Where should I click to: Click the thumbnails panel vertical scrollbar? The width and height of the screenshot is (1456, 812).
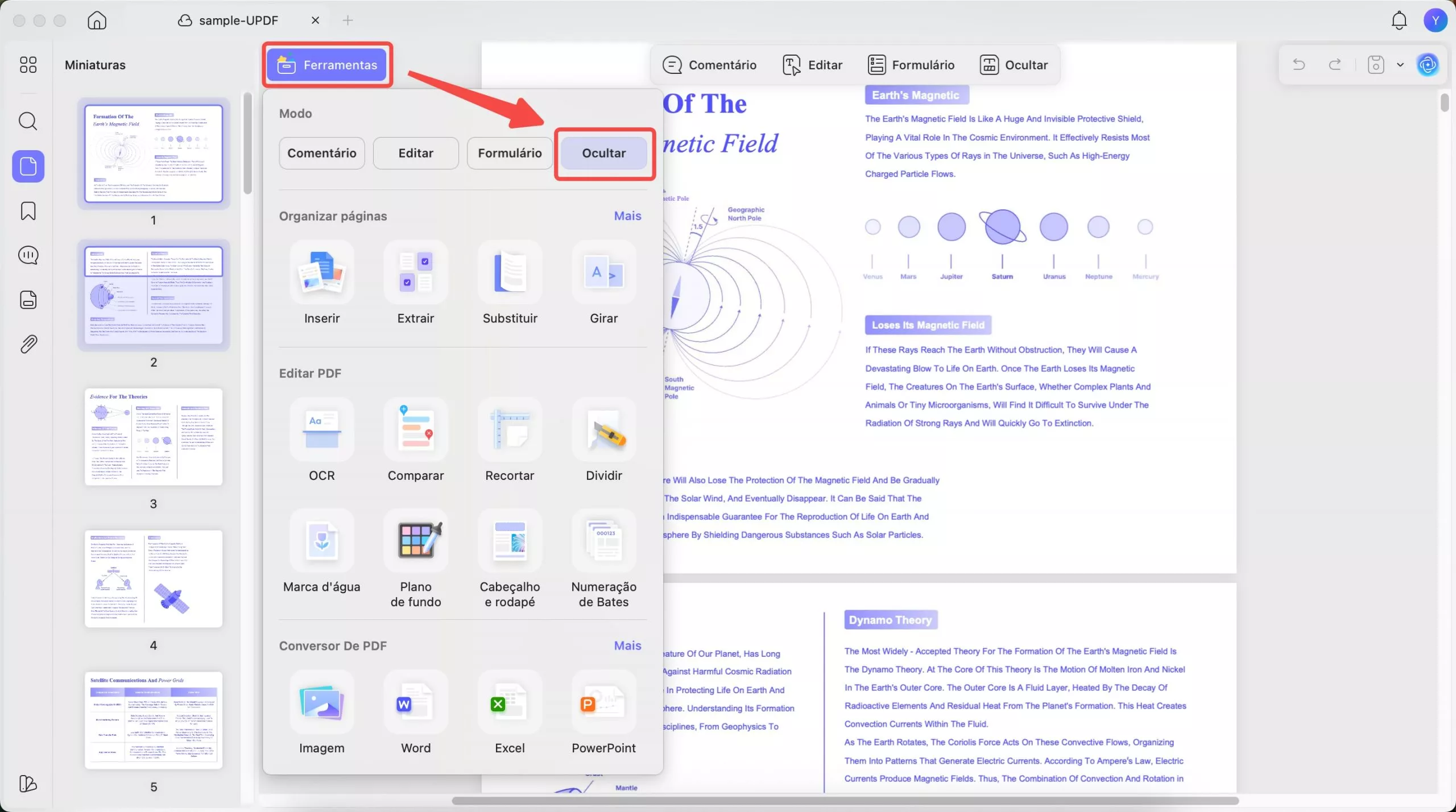pos(247,143)
